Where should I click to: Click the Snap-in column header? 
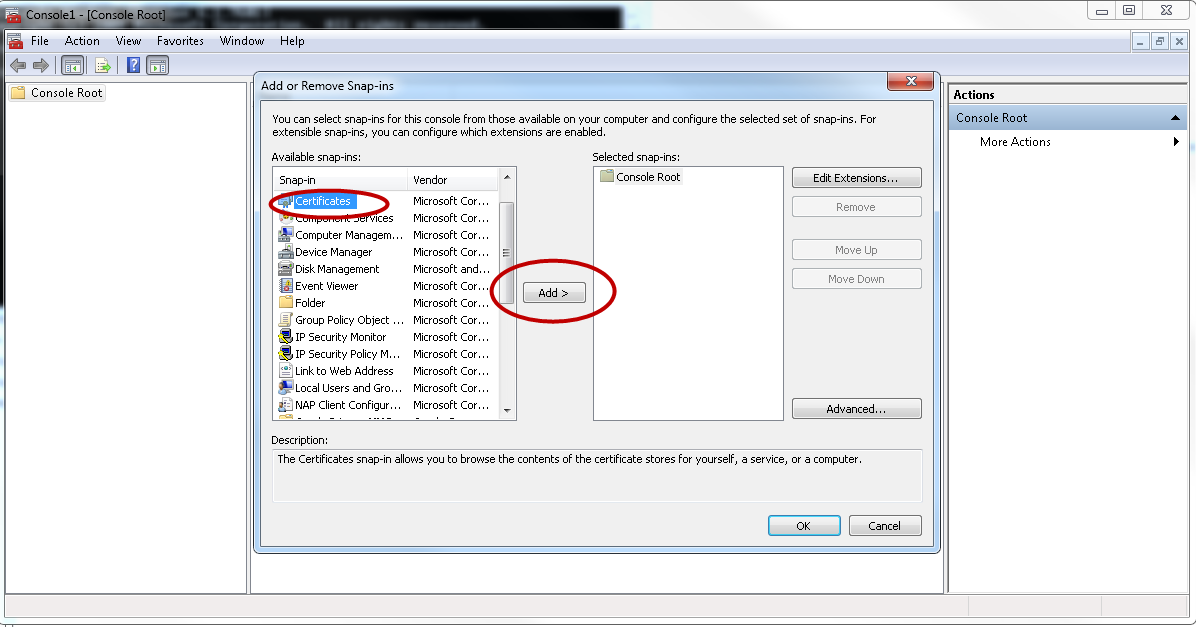(340, 180)
